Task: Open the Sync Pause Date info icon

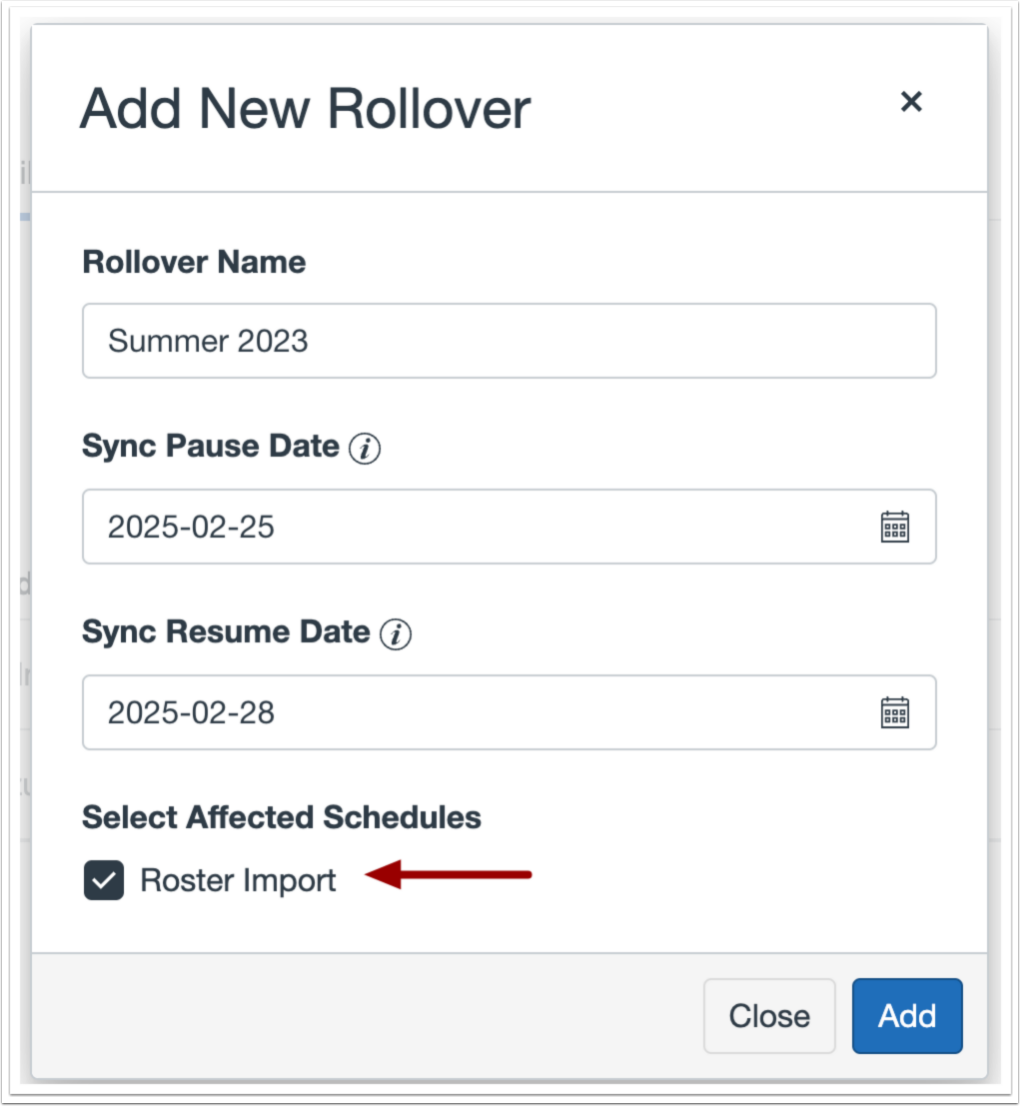Action: point(364,449)
